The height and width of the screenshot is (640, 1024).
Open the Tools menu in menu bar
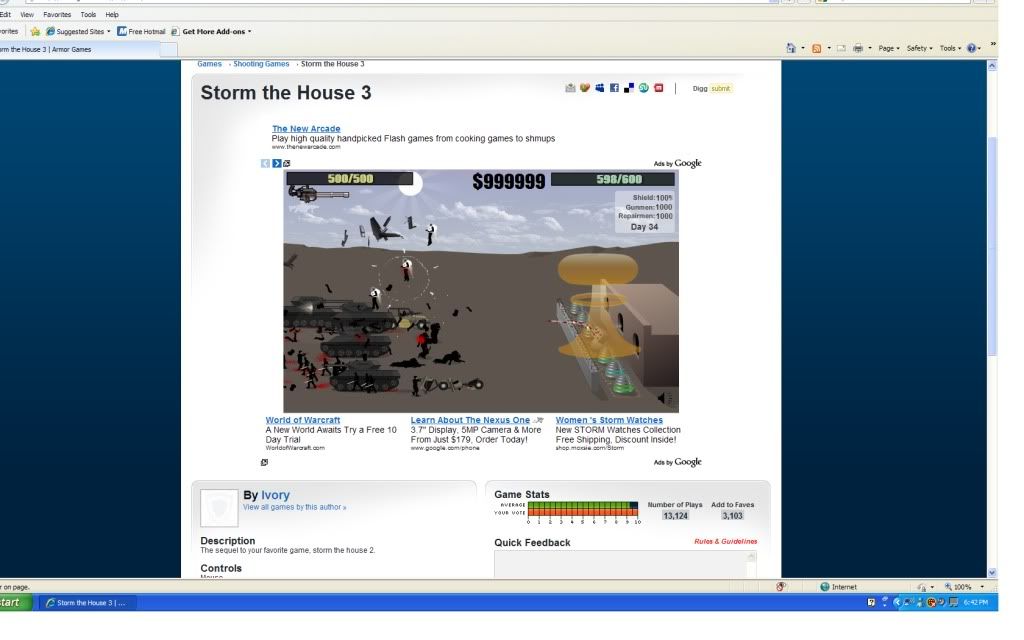[88, 15]
